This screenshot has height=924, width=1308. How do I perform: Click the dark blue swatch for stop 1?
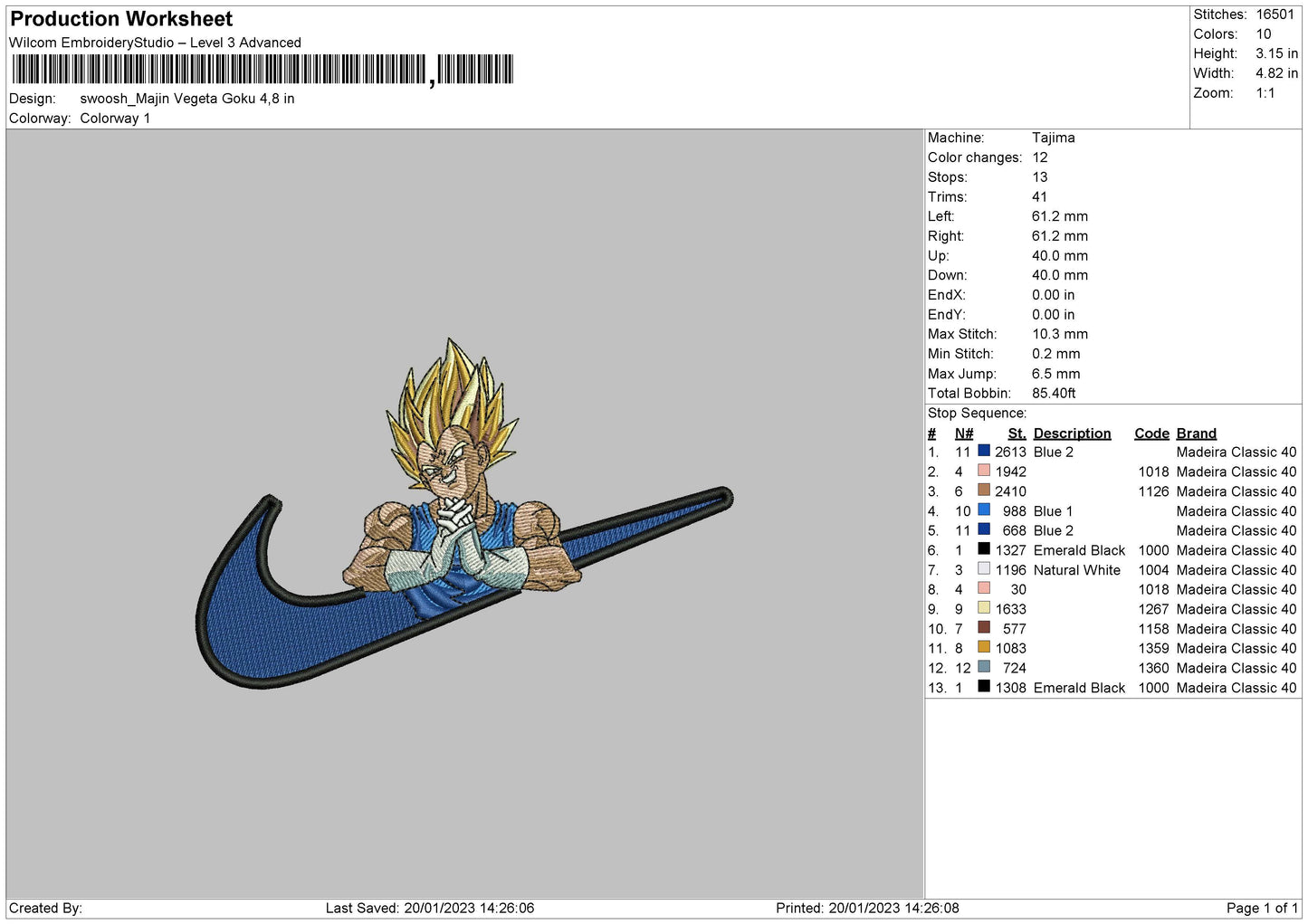pos(984,451)
